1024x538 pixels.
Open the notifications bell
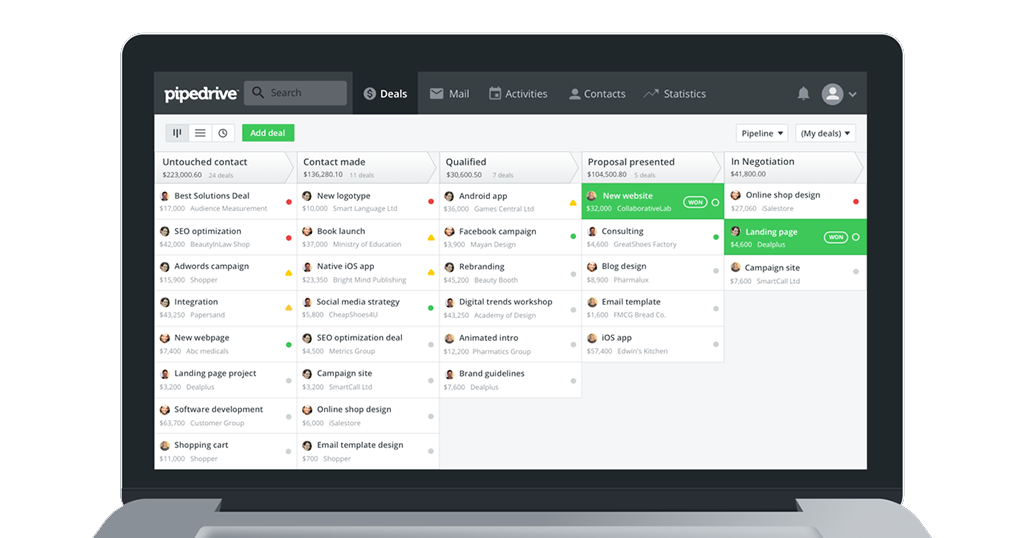pyautogui.click(x=803, y=93)
